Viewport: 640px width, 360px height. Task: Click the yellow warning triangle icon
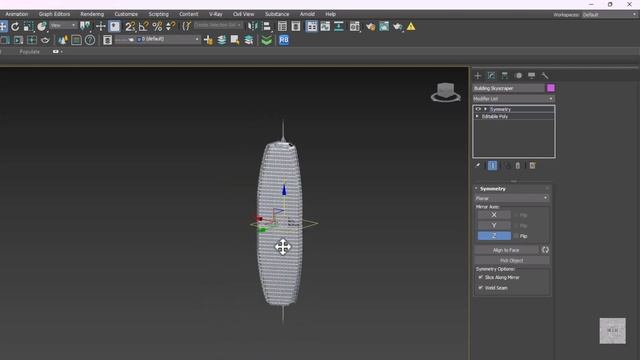(x=411, y=27)
